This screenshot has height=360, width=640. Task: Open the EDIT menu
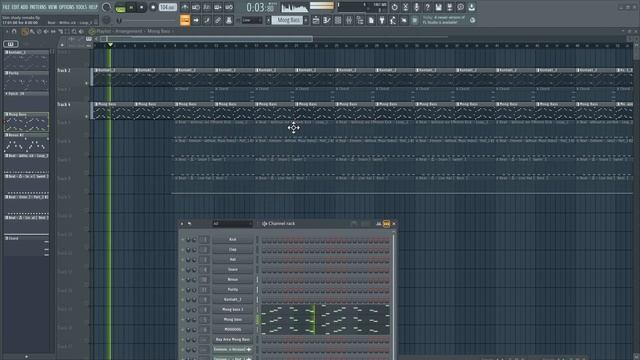[15, 7]
